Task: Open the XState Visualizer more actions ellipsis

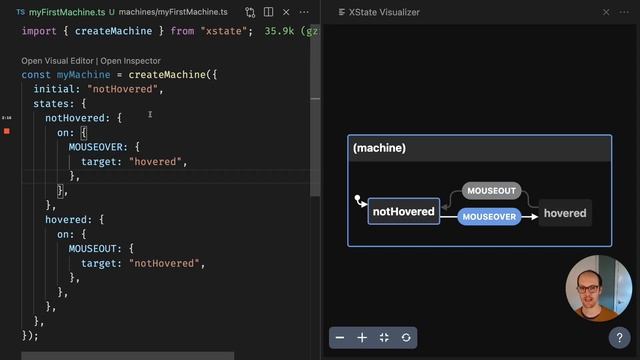Action: [x=624, y=12]
